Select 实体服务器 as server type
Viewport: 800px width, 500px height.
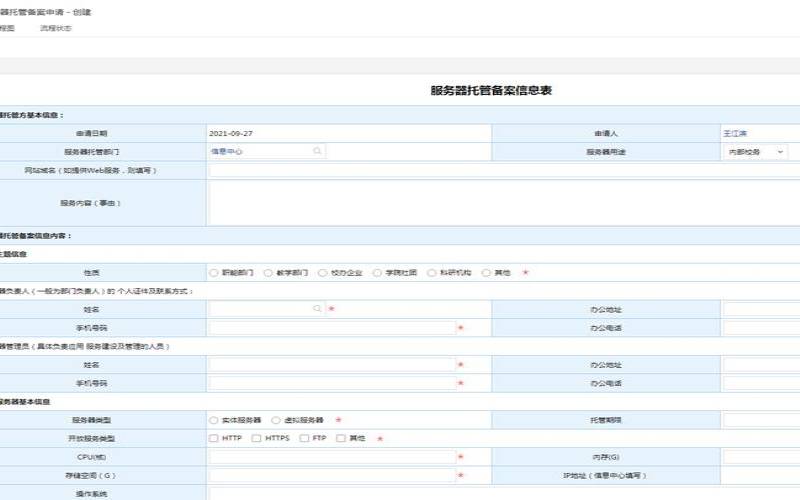[x=214, y=420]
